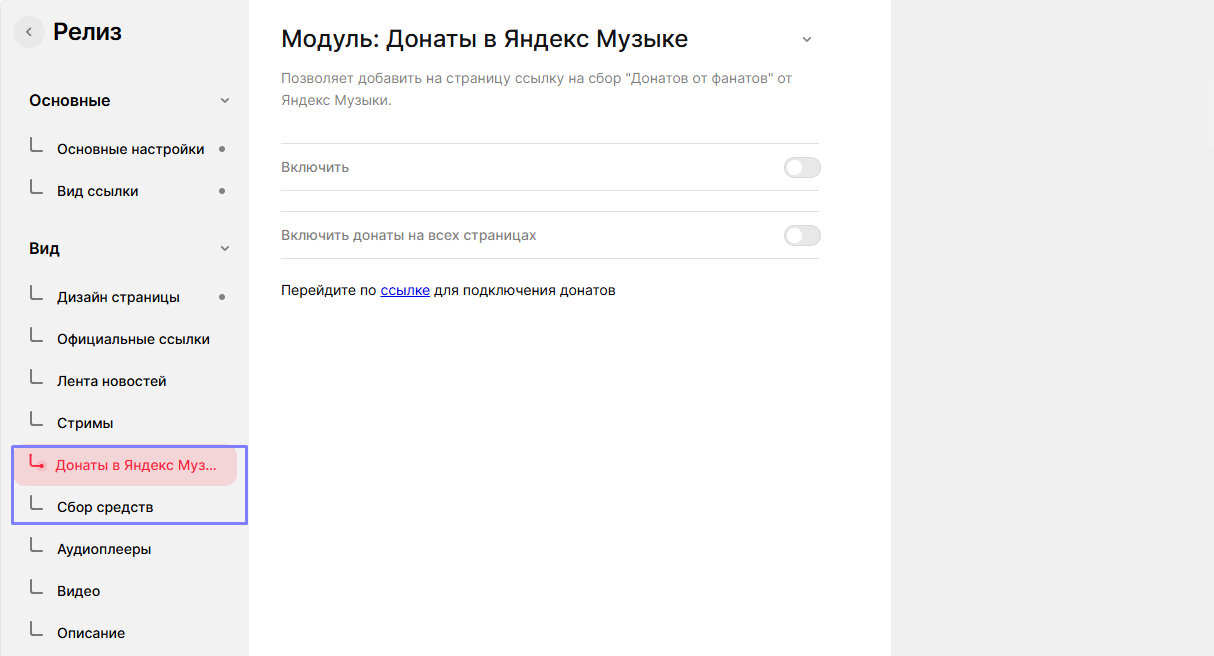Collapse the Основные section chevron
This screenshot has height=656, width=1214.
225,101
